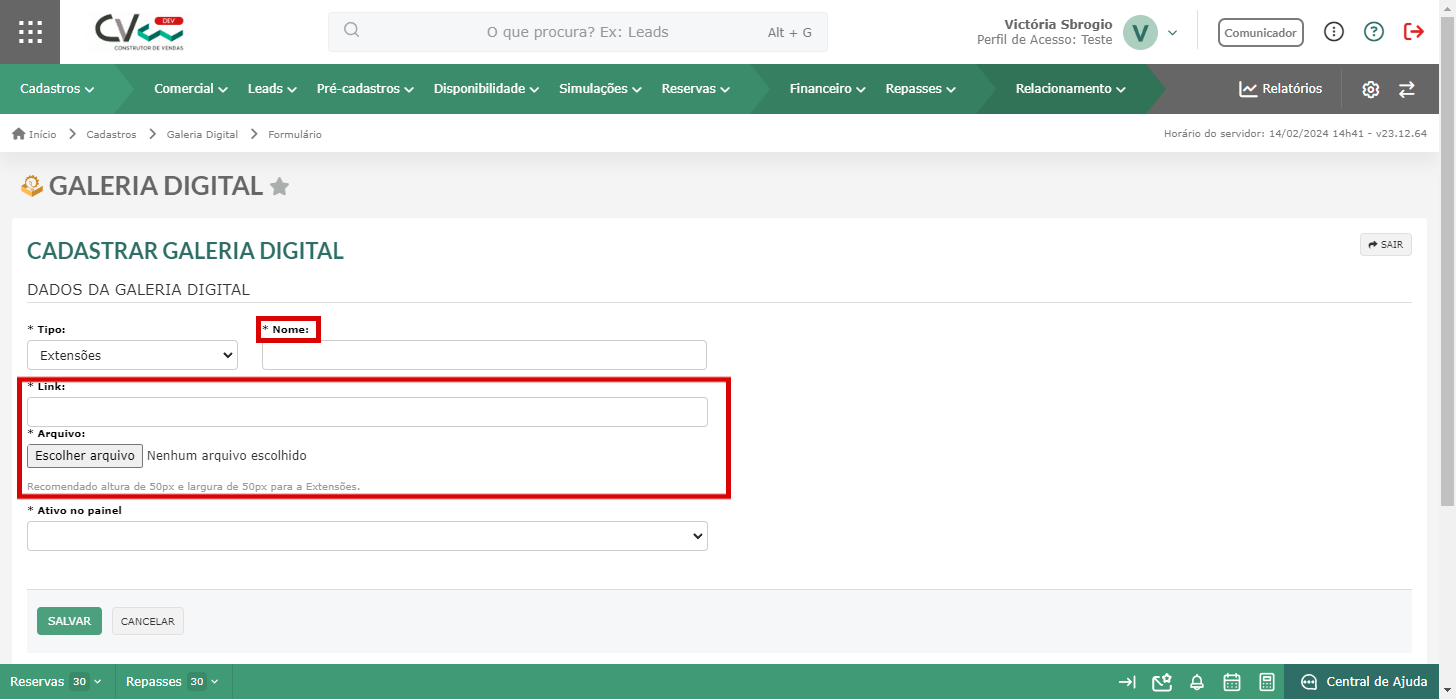Open the Simulações menu
The image size is (1456, 699).
600,89
